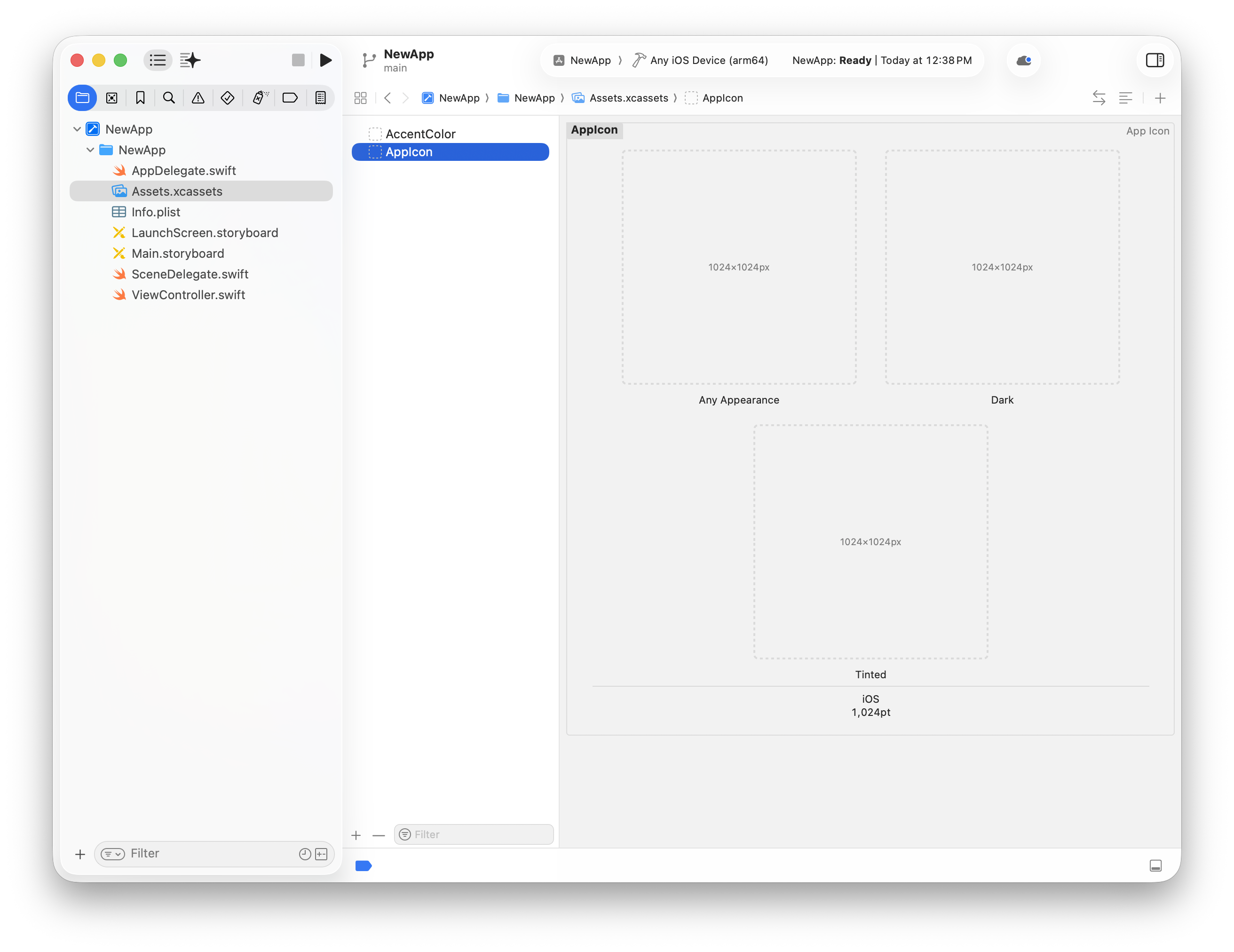The image size is (1234, 952).
Task: Click the Xcode Cloud status icon
Action: click(1024, 60)
